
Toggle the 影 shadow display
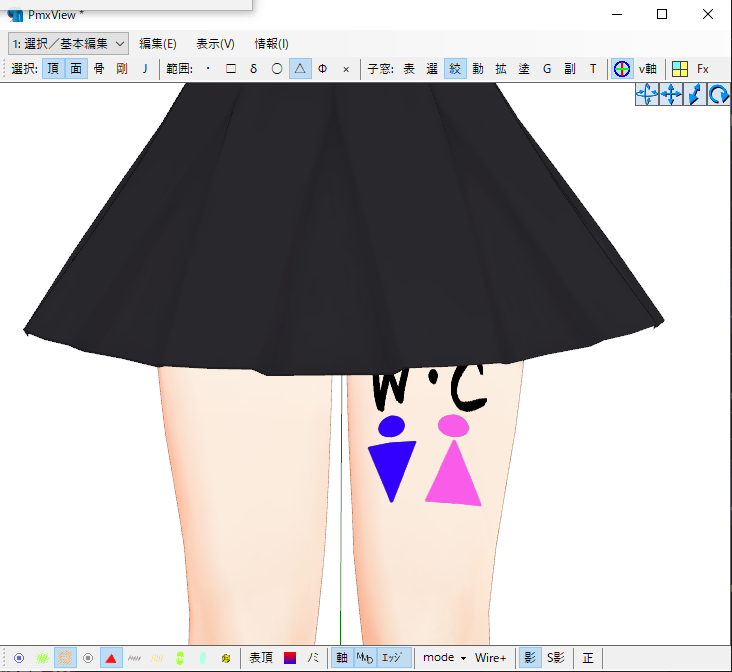(x=530, y=658)
